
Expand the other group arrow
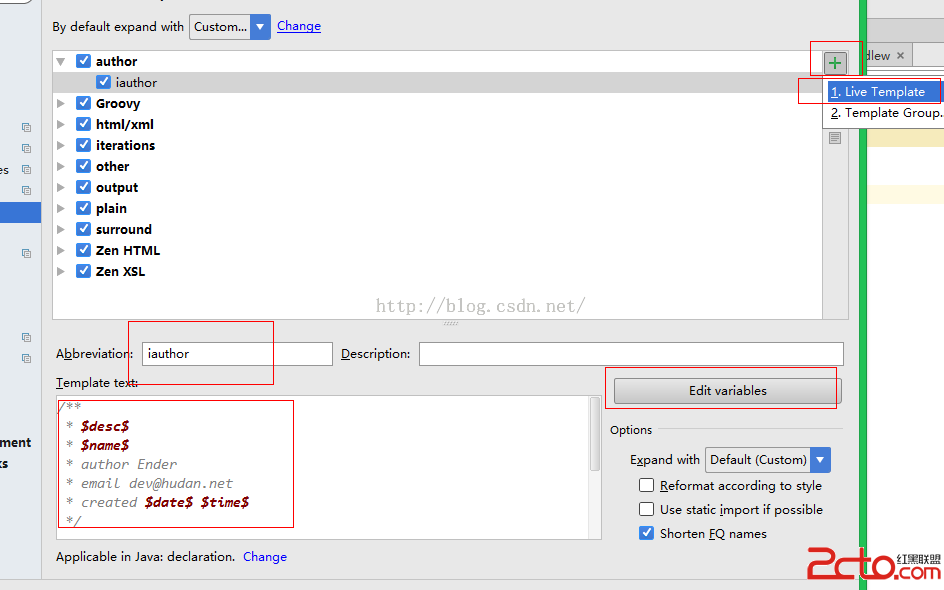pos(61,167)
